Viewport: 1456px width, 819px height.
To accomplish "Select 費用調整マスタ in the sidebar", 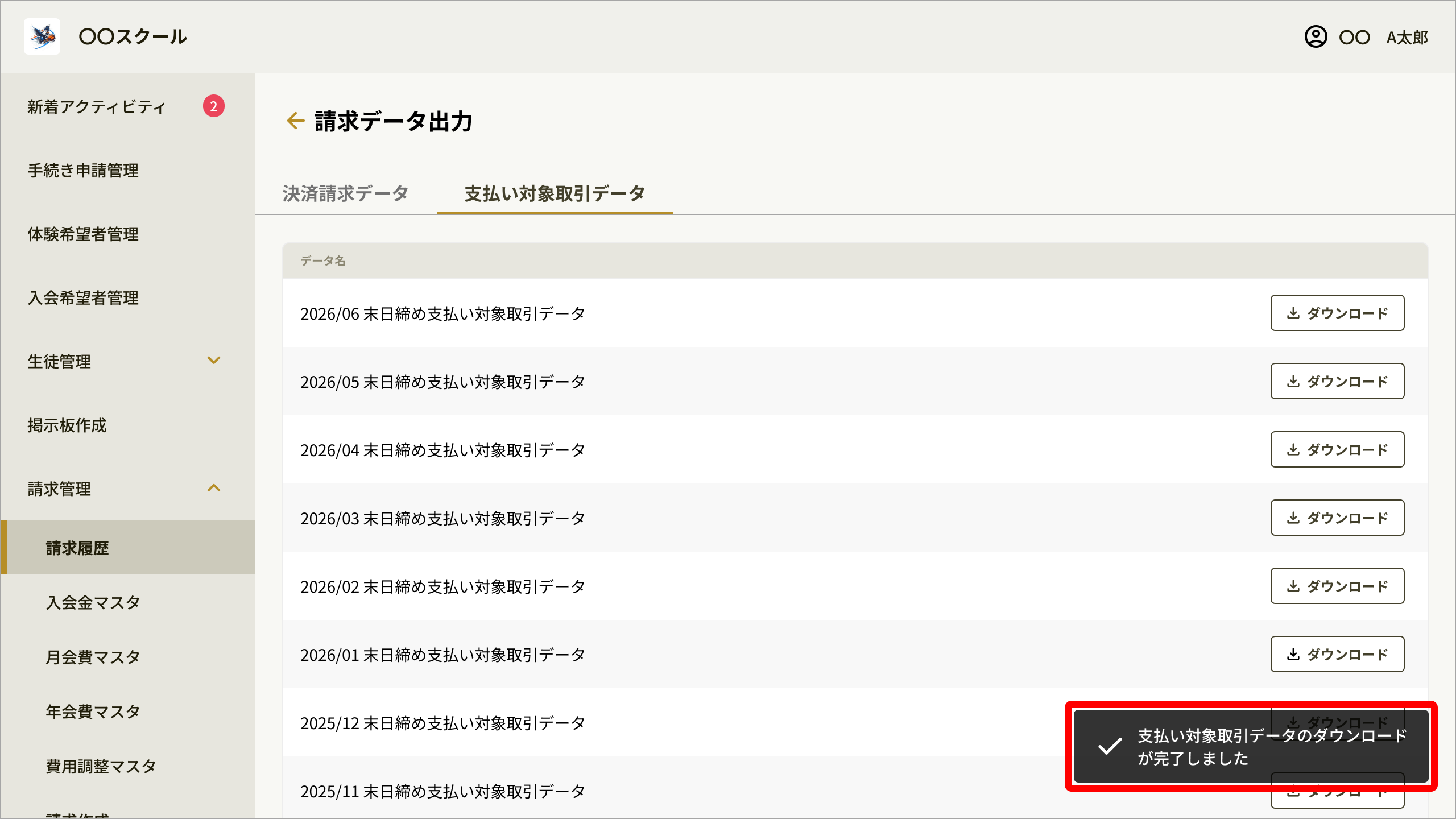I will [x=101, y=766].
